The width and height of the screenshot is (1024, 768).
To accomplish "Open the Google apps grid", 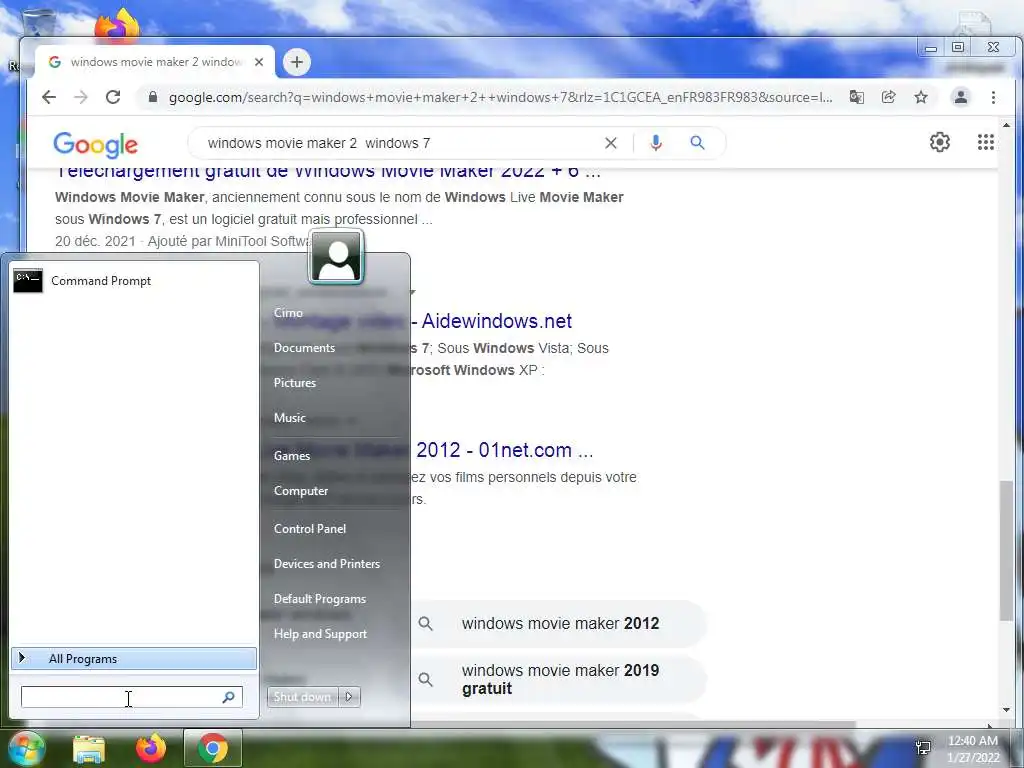I will [x=985, y=142].
